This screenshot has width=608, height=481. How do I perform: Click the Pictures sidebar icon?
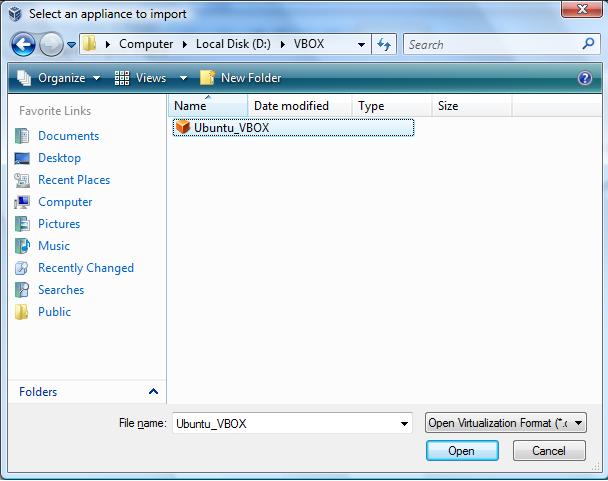pos(22,224)
